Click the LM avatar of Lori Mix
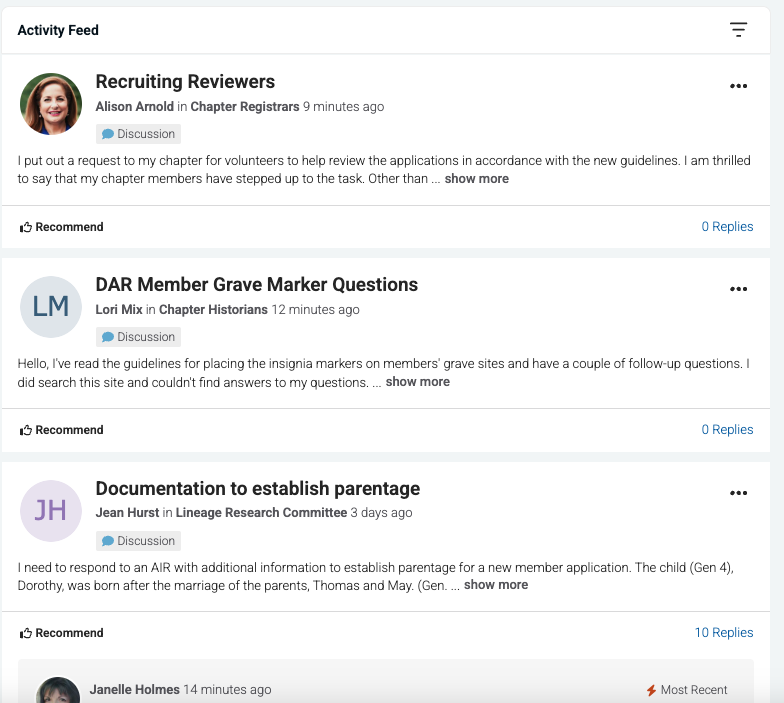 tap(51, 307)
